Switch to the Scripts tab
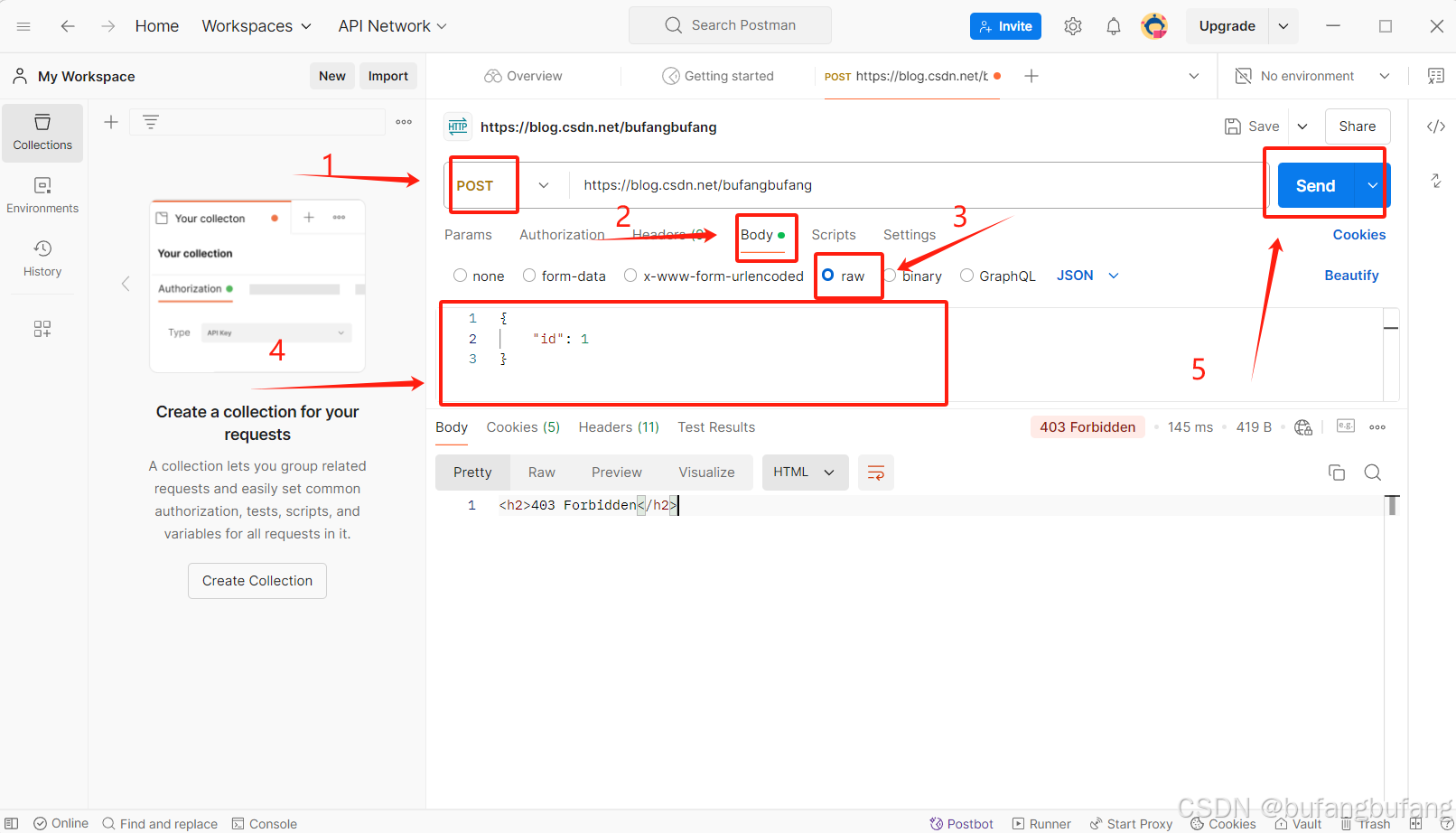The width and height of the screenshot is (1456, 833). tap(834, 235)
